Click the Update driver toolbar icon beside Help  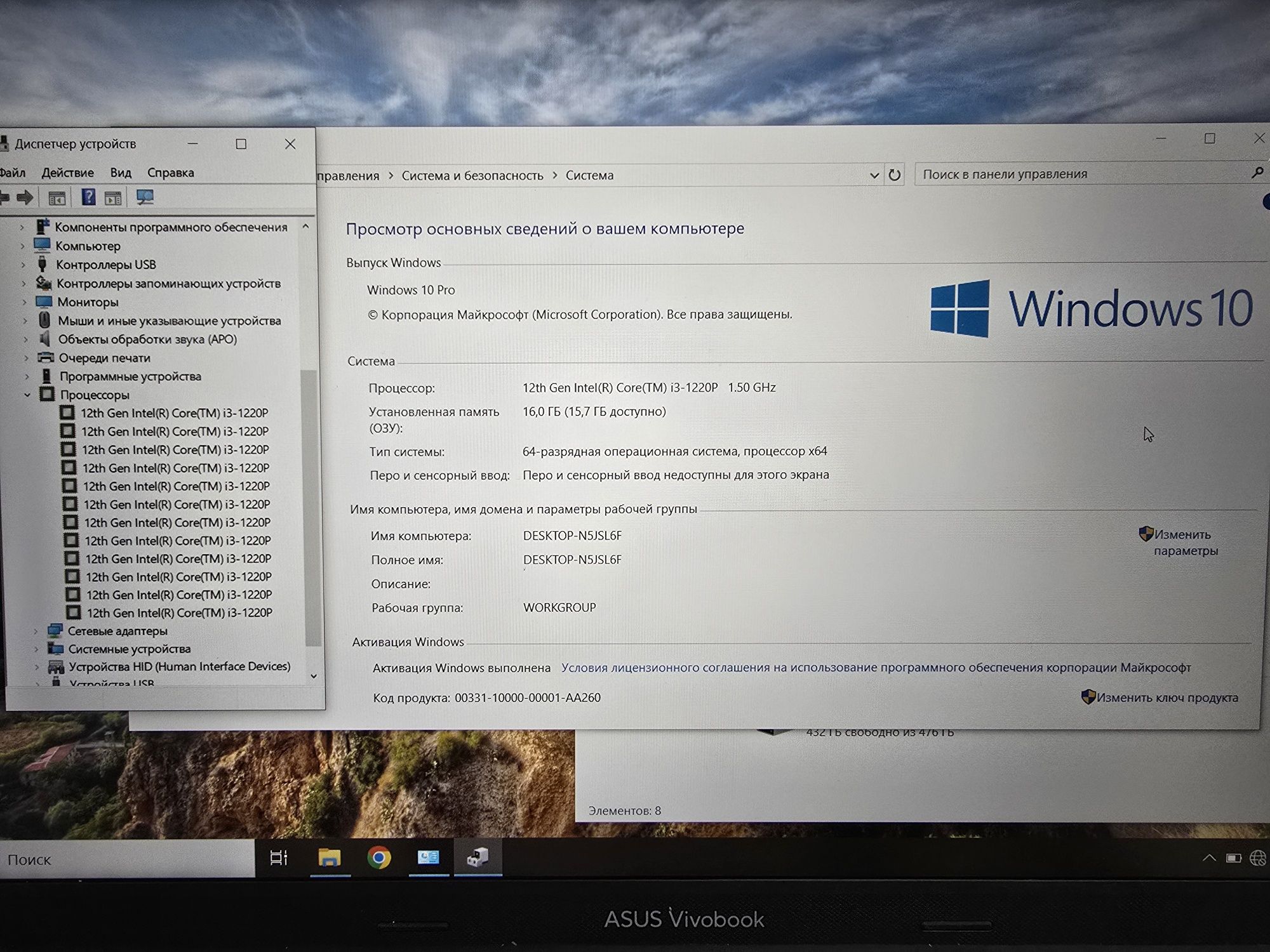113,198
